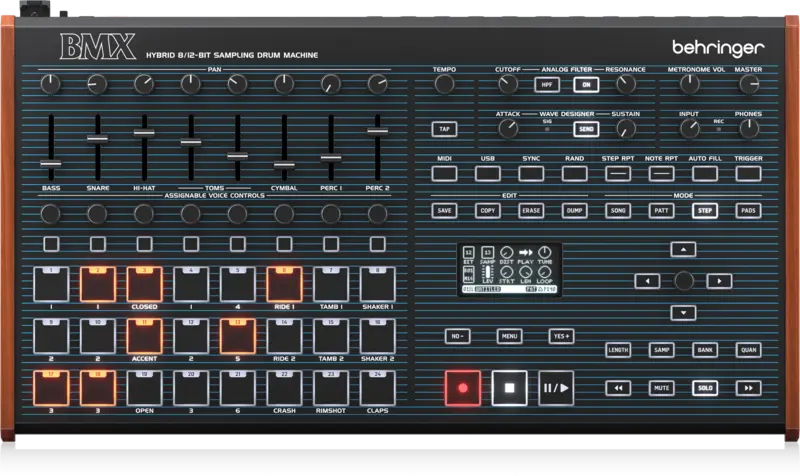
Task: Toggle the MUTE button
Action: pyautogui.click(x=661, y=388)
